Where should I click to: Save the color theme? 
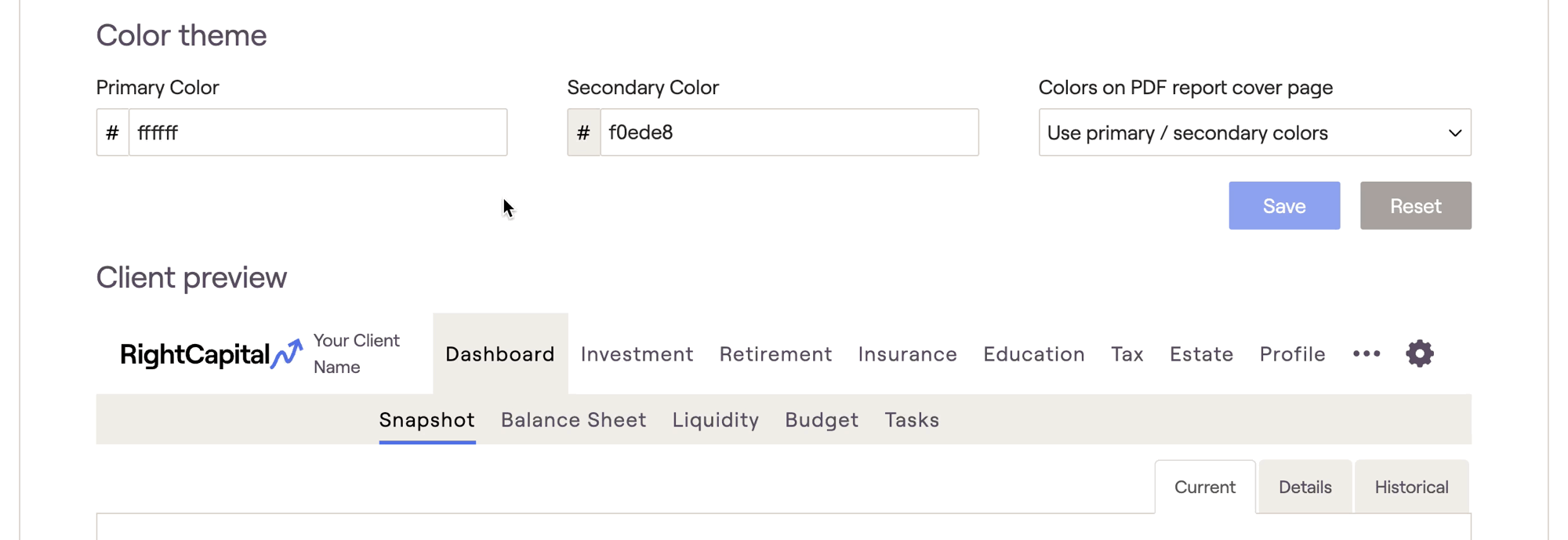pos(1284,206)
